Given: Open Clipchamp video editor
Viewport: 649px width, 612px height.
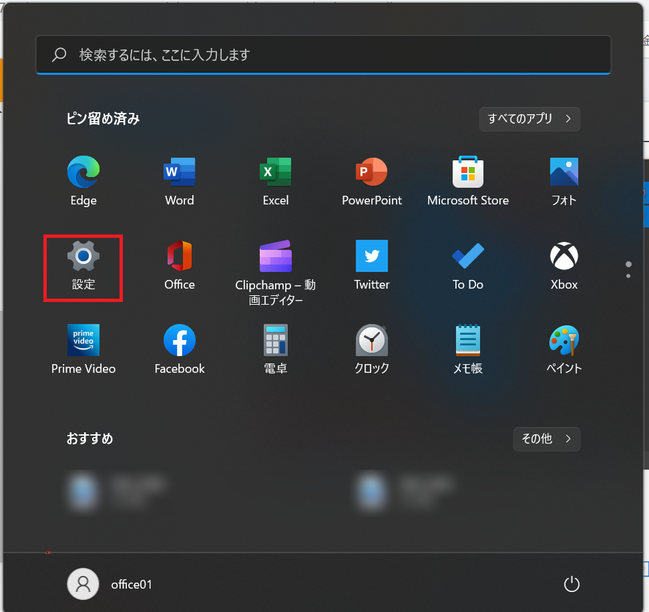Looking at the screenshot, I should [x=276, y=272].
